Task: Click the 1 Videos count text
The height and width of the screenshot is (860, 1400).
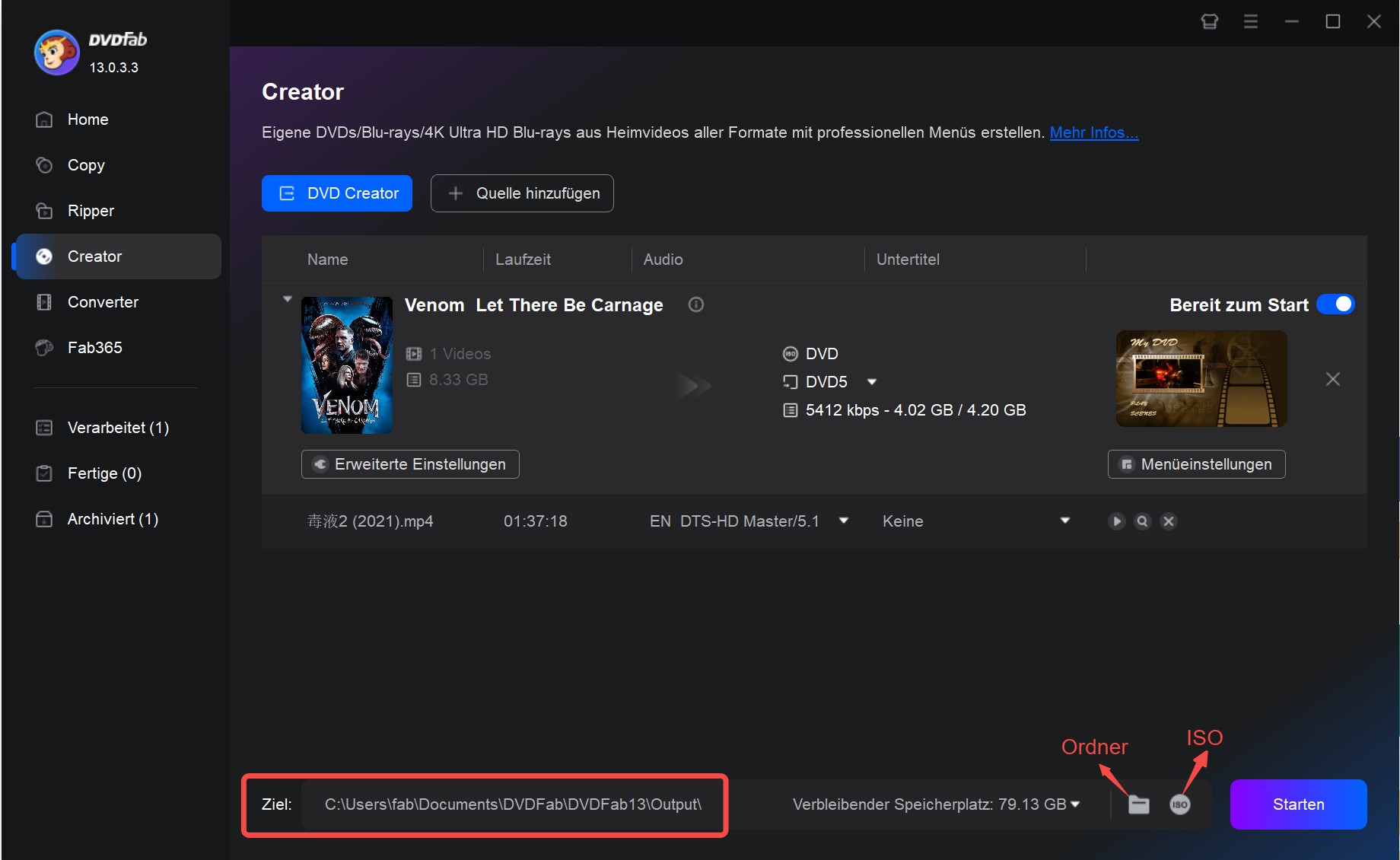Action: pos(460,354)
